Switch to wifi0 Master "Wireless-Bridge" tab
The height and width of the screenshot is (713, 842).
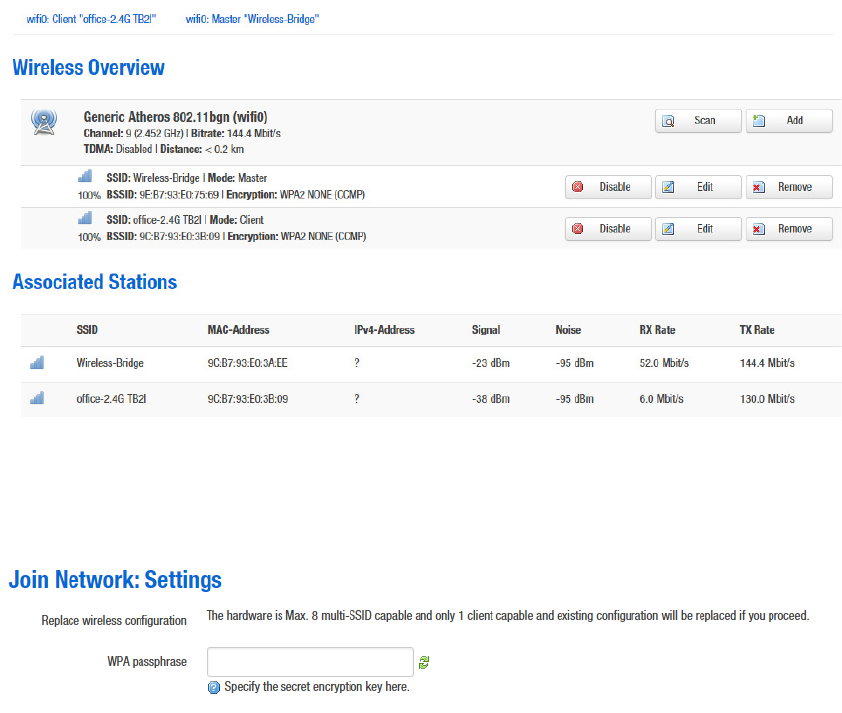pyautogui.click(x=252, y=19)
